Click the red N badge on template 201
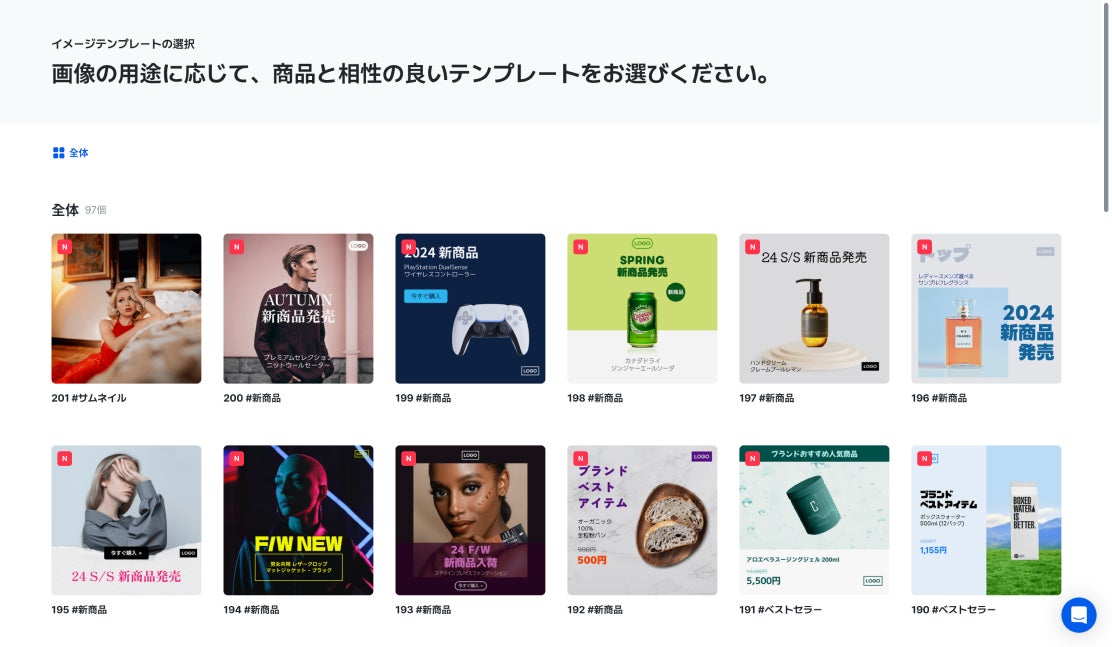This screenshot has width=1112, height=647. [65, 247]
